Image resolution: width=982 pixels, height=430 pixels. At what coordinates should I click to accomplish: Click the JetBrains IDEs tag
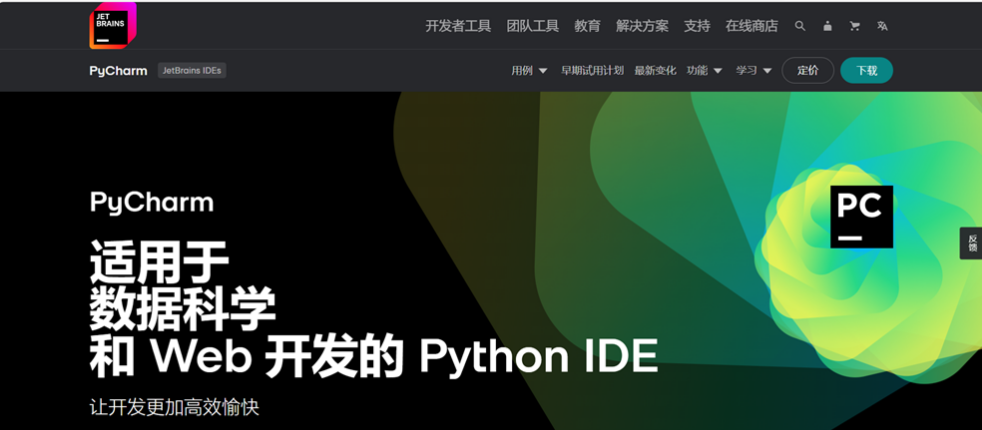[192, 71]
